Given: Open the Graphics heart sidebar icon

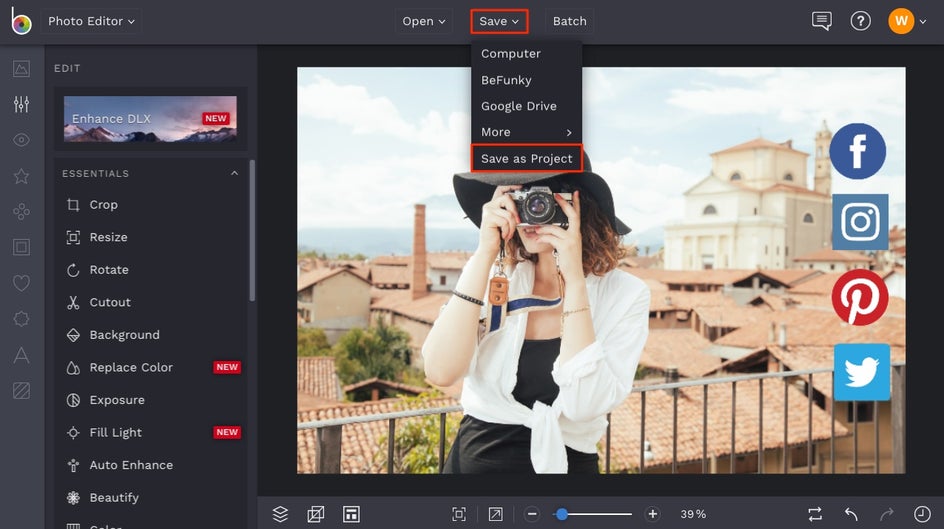Looking at the screenshot, I should 21,283.
